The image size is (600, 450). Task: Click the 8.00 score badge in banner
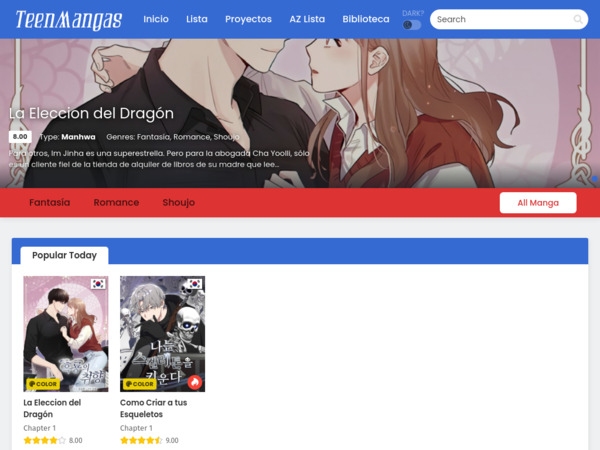pyautogui.click(x=20, y=137)
